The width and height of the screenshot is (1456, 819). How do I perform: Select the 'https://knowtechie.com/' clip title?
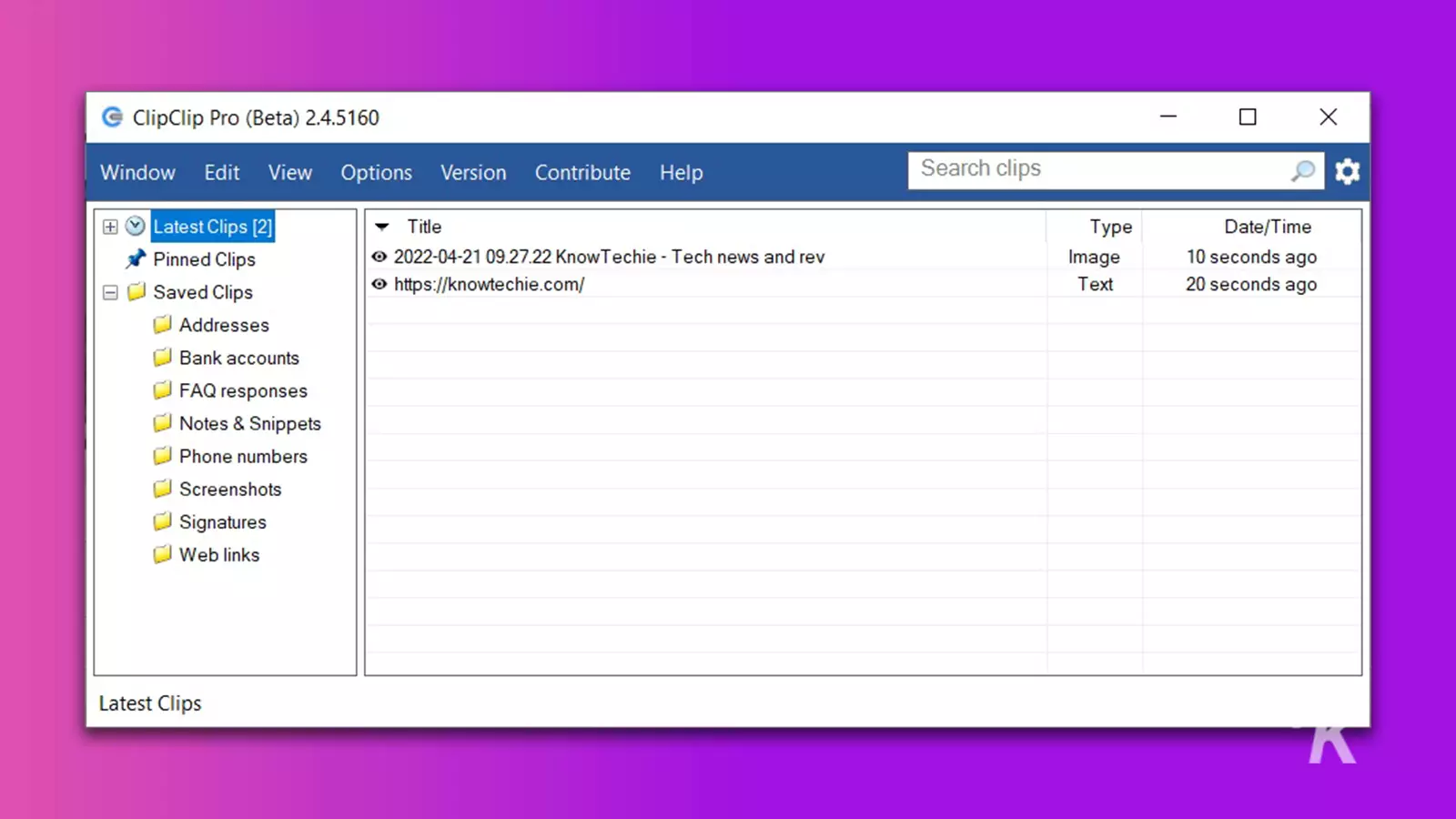pos(489,284)
